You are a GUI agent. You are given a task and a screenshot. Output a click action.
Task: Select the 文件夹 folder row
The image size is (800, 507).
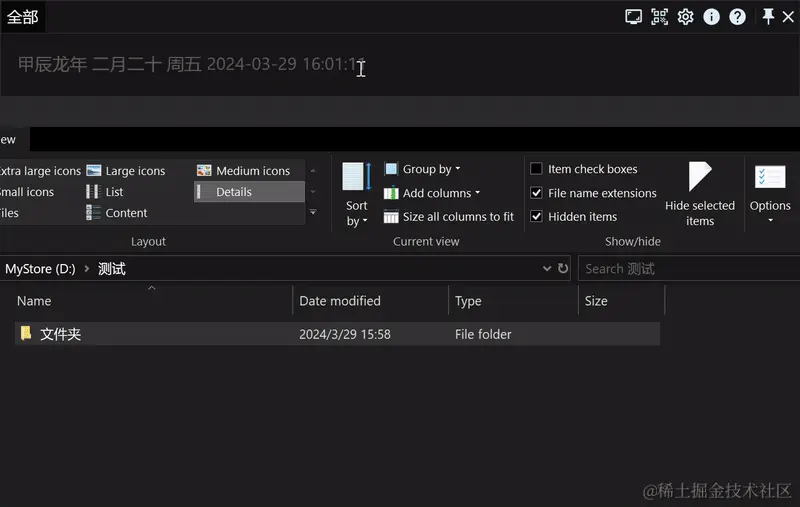[337, 334]
